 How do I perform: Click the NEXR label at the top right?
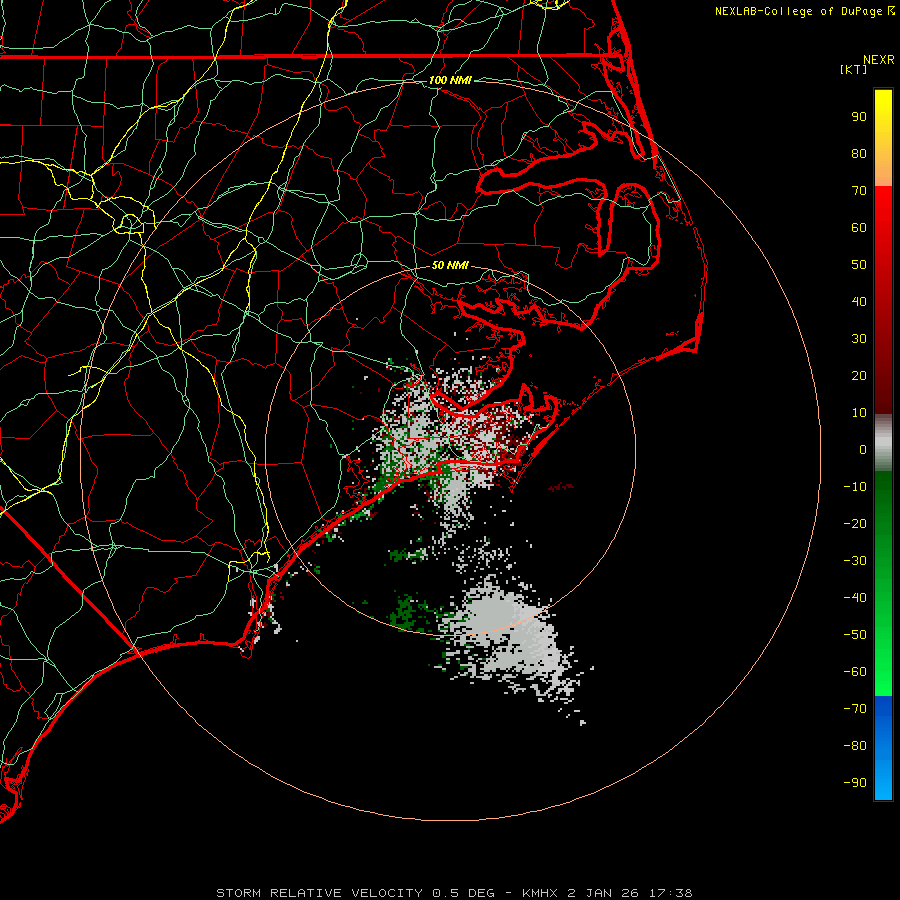coord(879,60)
